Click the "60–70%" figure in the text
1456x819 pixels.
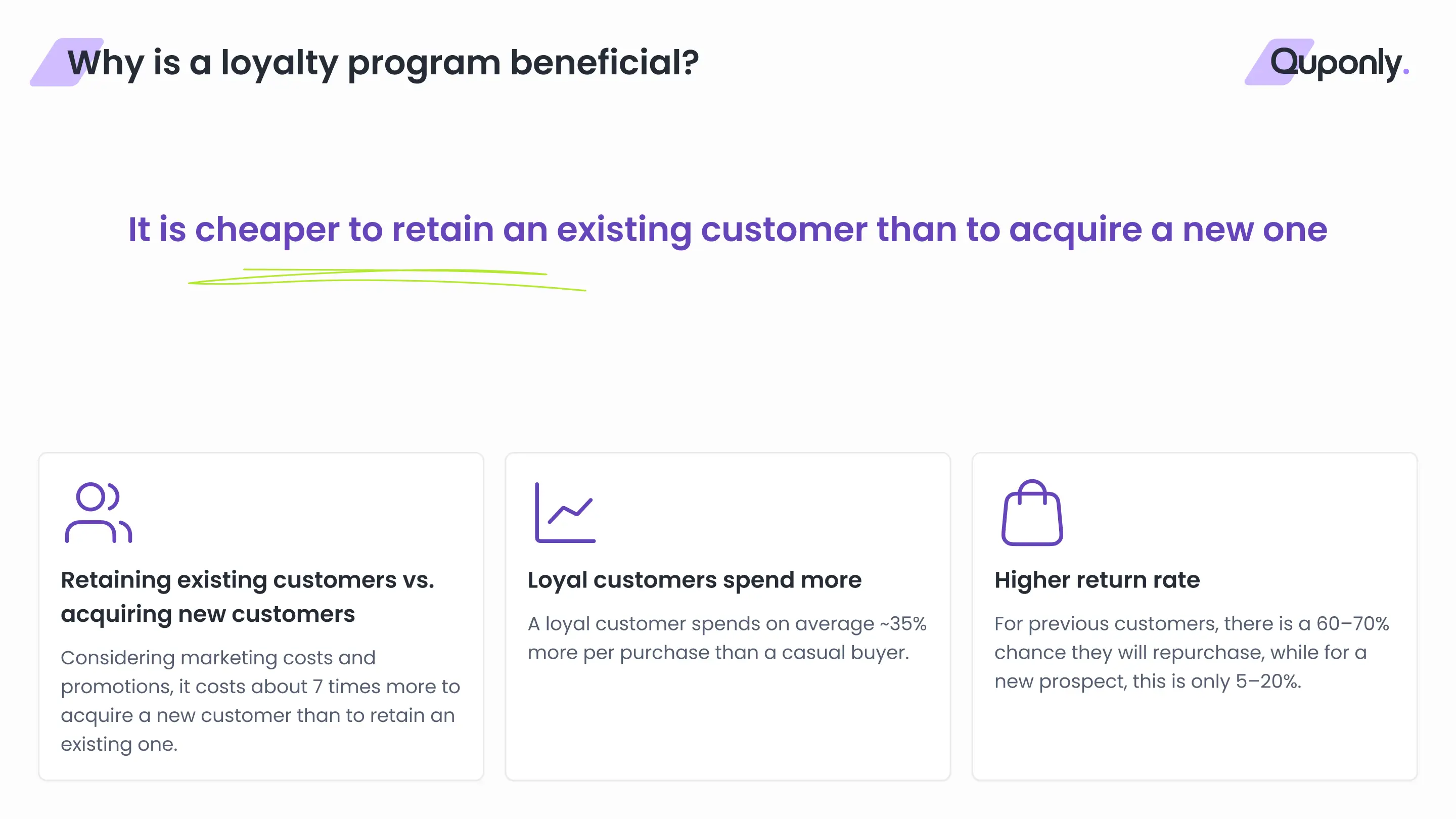[1352, 623]
